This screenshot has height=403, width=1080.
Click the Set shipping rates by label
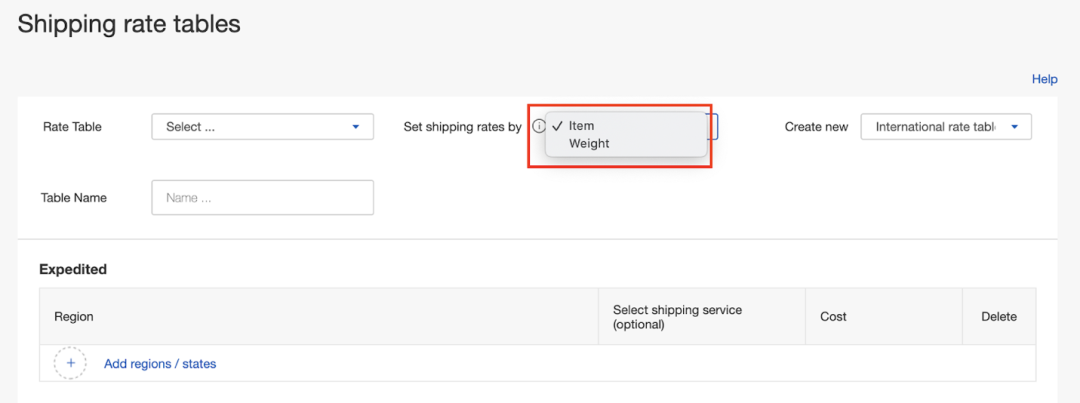tap(462, 127)
